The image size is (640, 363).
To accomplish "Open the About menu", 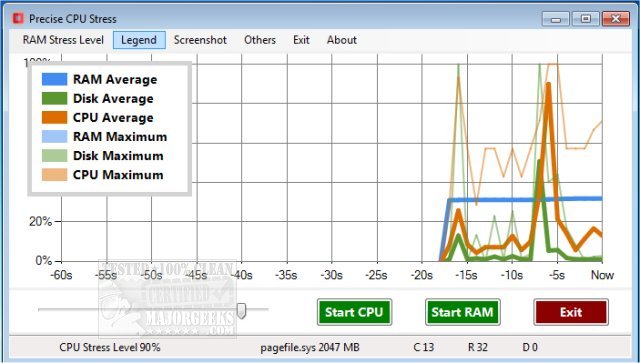I will (x=342, y=40).
